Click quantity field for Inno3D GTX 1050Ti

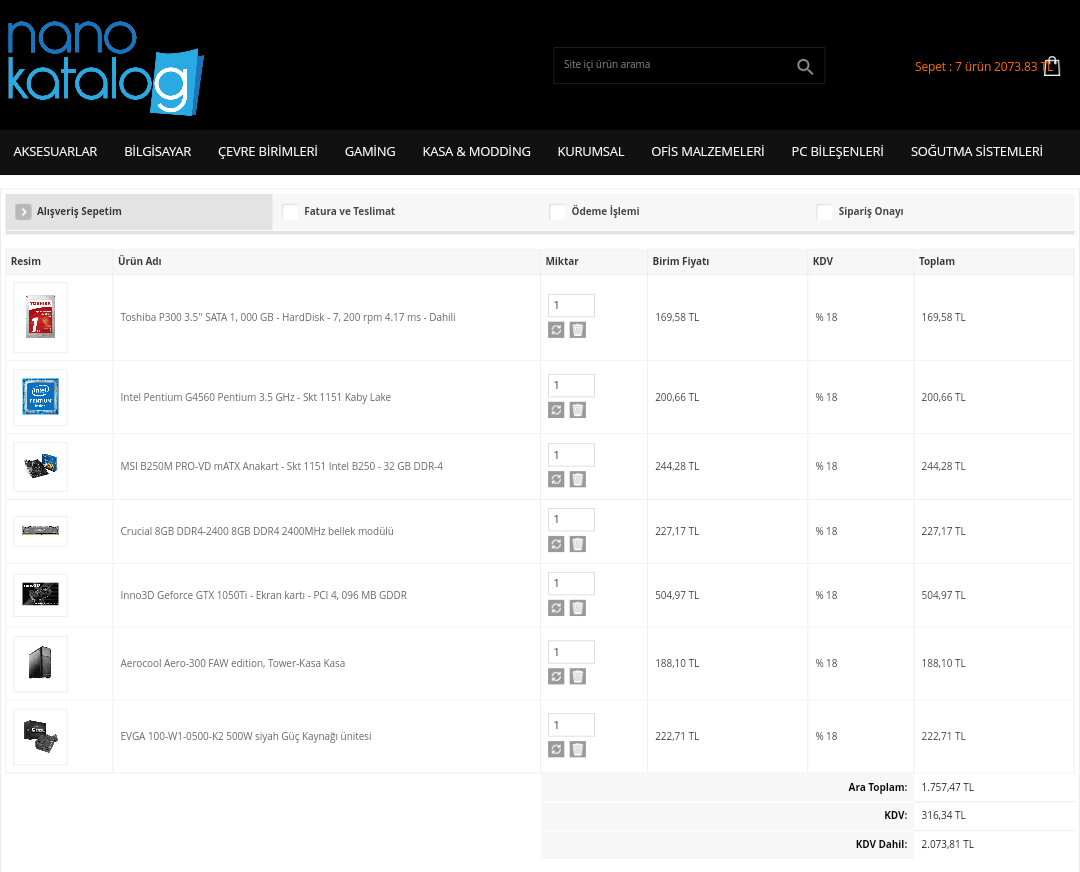point(571,583)
